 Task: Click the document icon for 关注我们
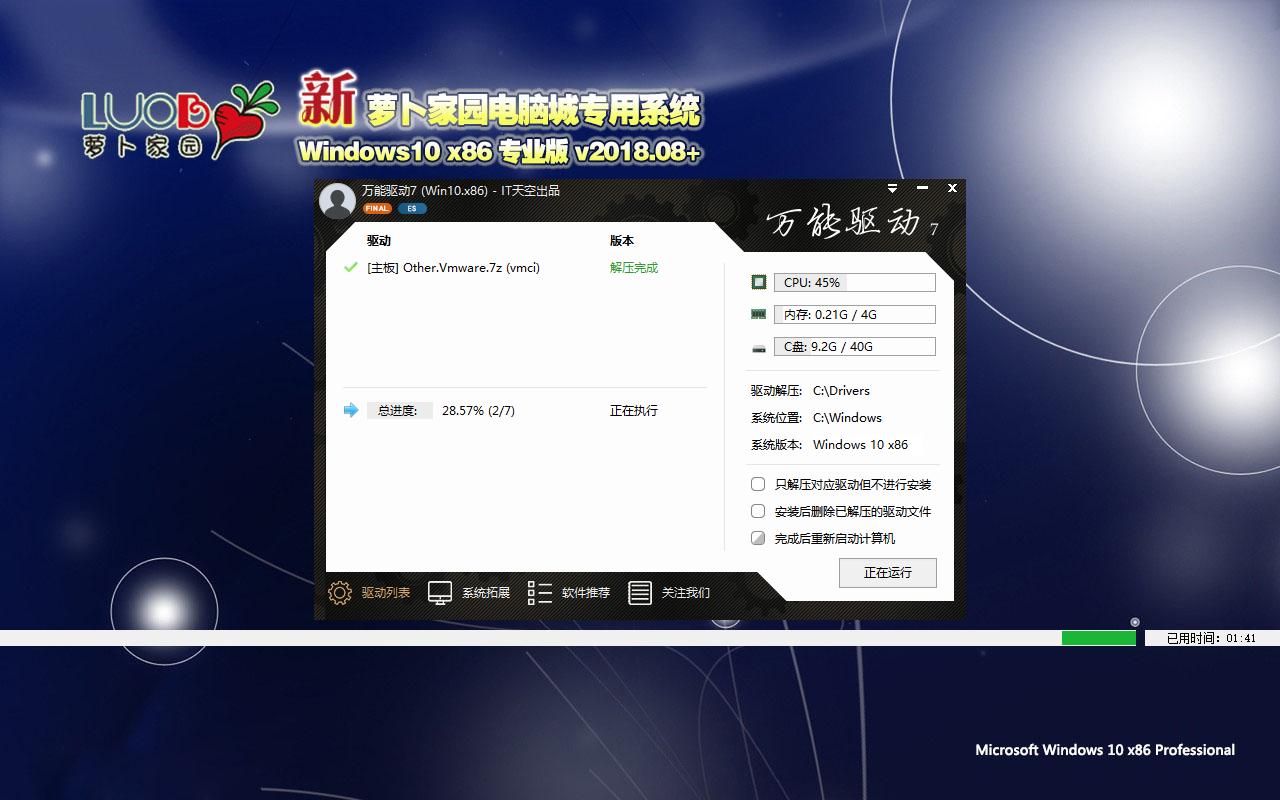(x=640, y=593)
